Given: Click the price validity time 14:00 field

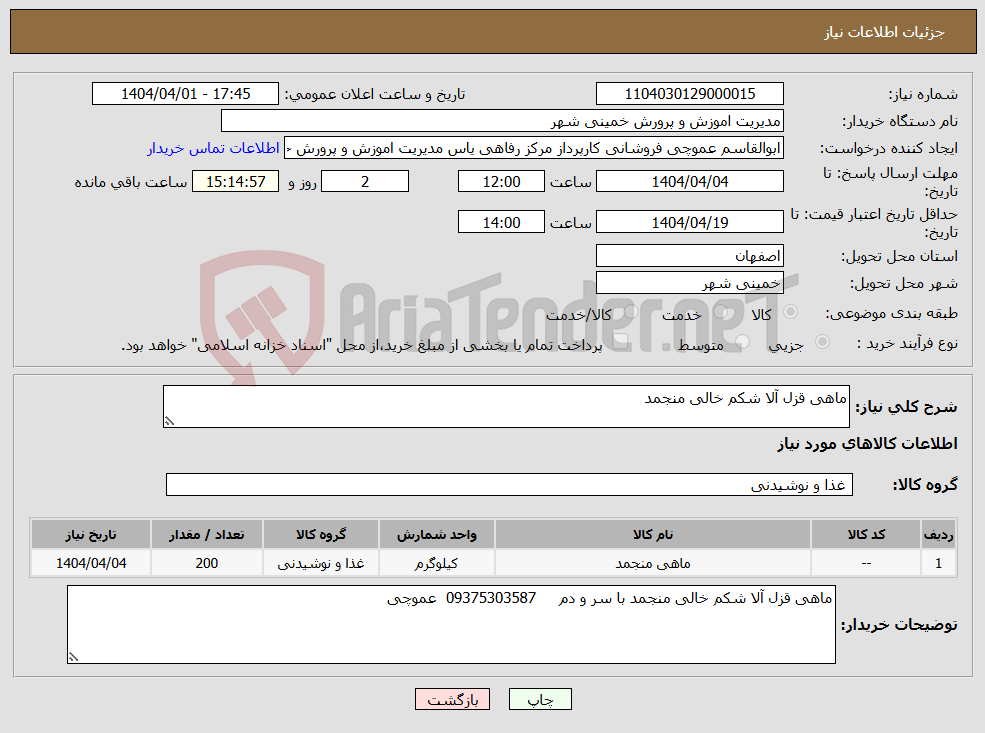Looking at the screenshot, I should [501, 222].
